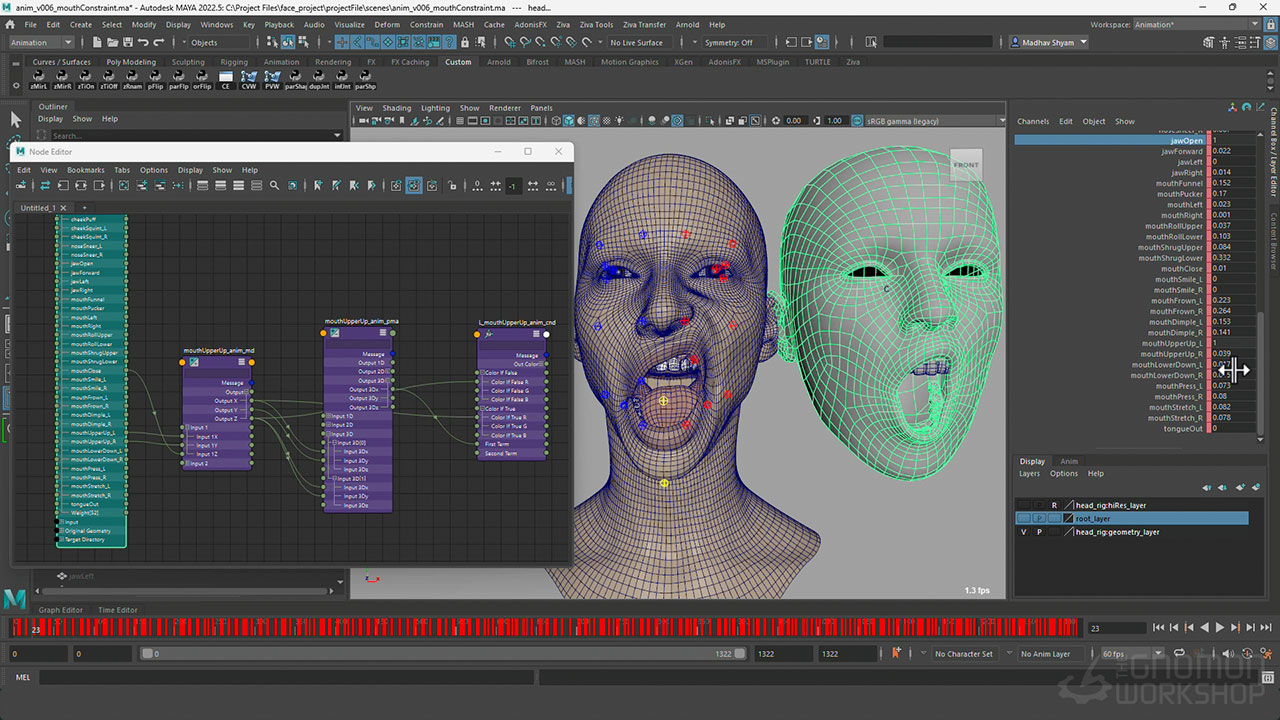Select the mouthUpperUp_anim_md node title
The width and height of the screenshot is (1280, 720).
[x=218, y=351]
